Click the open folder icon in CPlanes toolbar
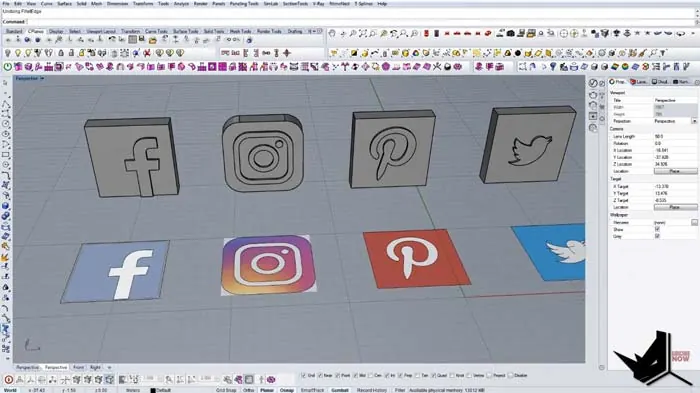Image resolution: width=700 pixels, height=393 pixels. 152,40
